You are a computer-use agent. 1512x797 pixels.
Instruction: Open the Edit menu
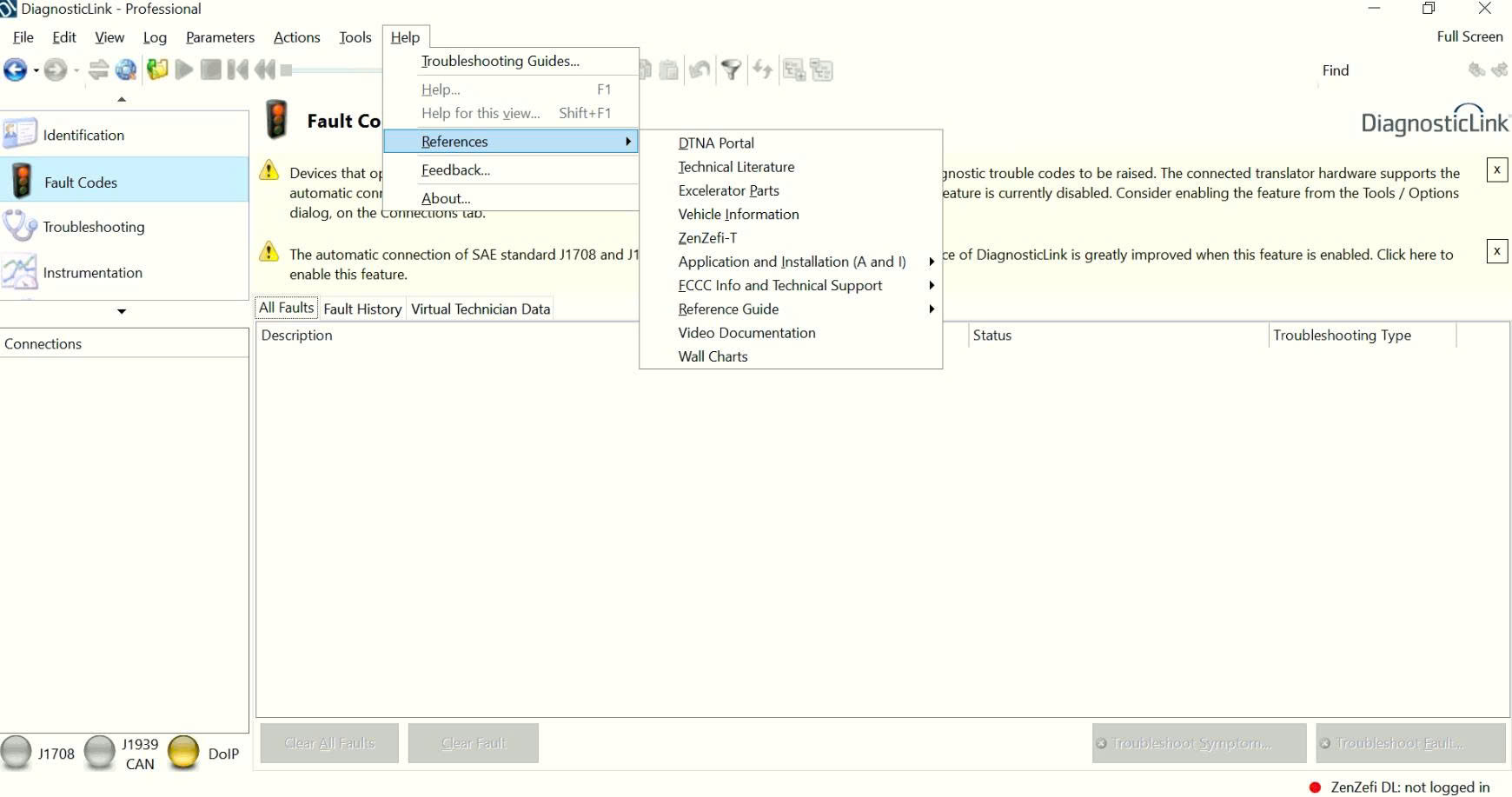(x=64, y=37)
